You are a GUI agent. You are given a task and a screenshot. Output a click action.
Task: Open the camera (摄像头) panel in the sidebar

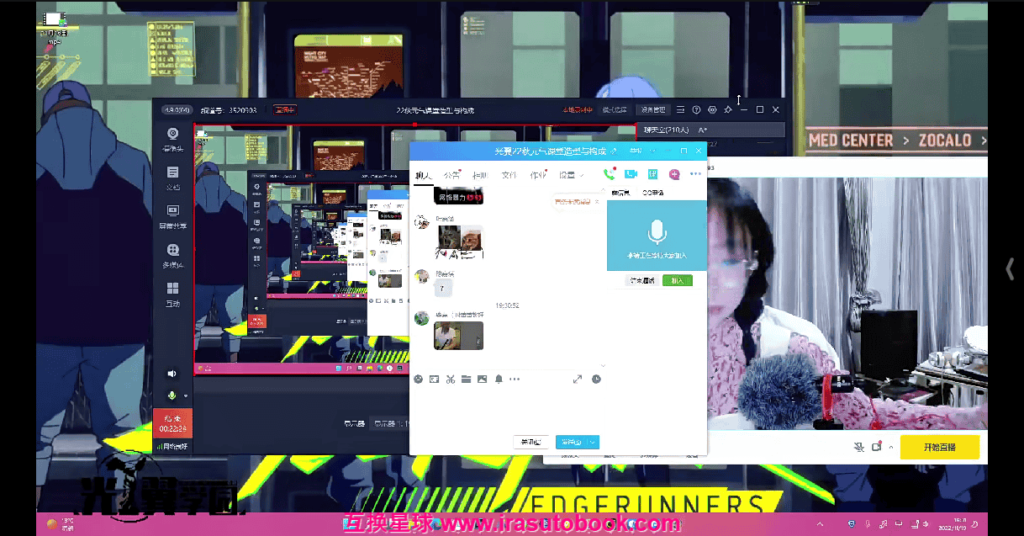tap(172, 139)
